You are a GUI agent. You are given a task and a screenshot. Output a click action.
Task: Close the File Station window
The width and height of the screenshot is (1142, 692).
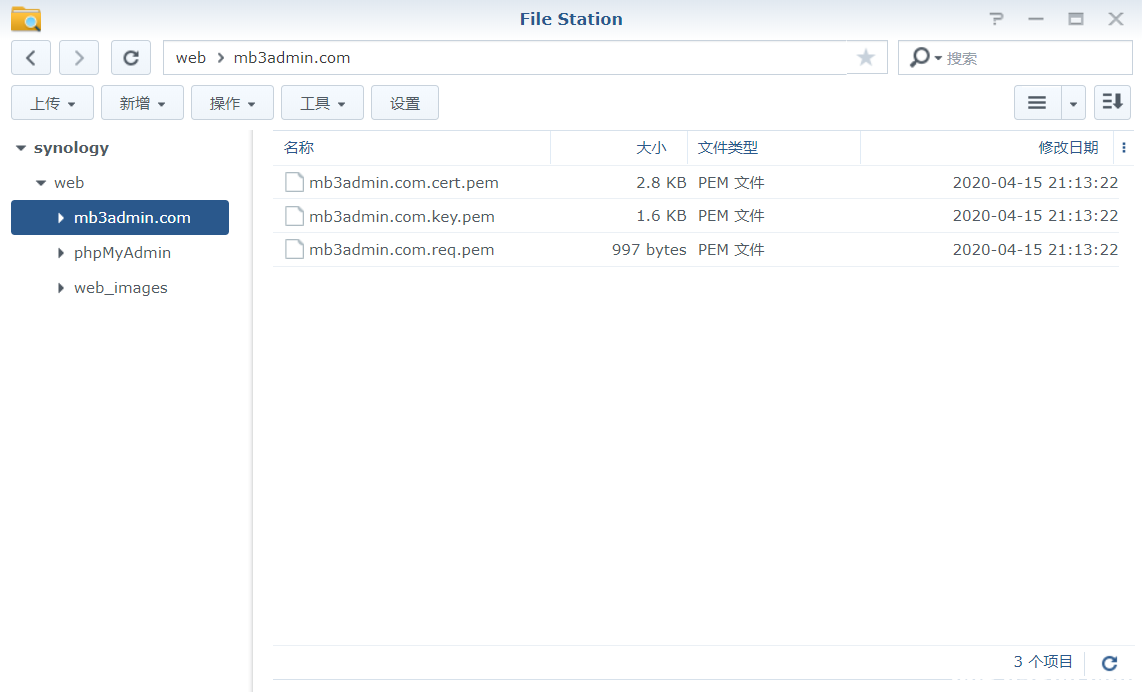pos(1116,19)
